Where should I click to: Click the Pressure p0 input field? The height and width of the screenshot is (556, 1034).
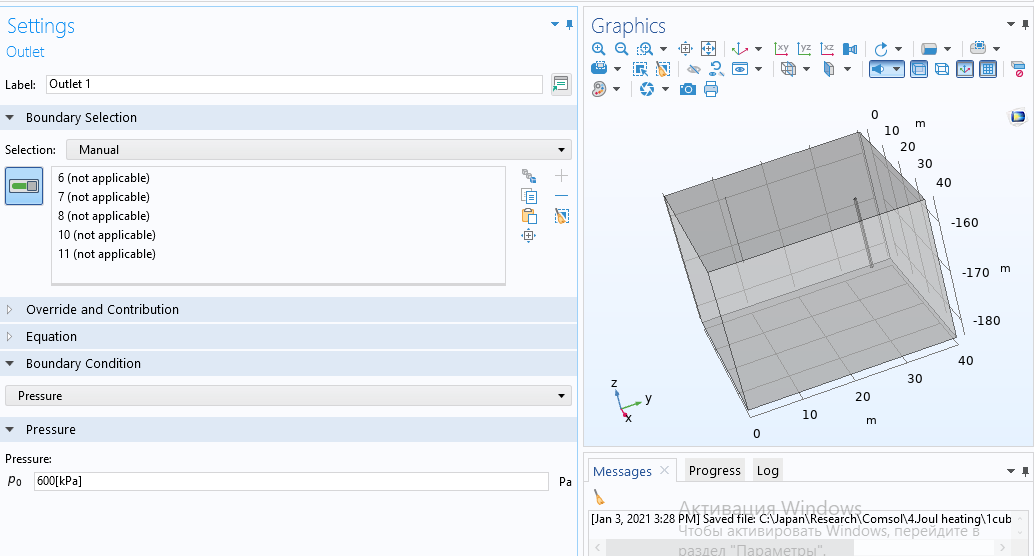click(x=290, y=482)
